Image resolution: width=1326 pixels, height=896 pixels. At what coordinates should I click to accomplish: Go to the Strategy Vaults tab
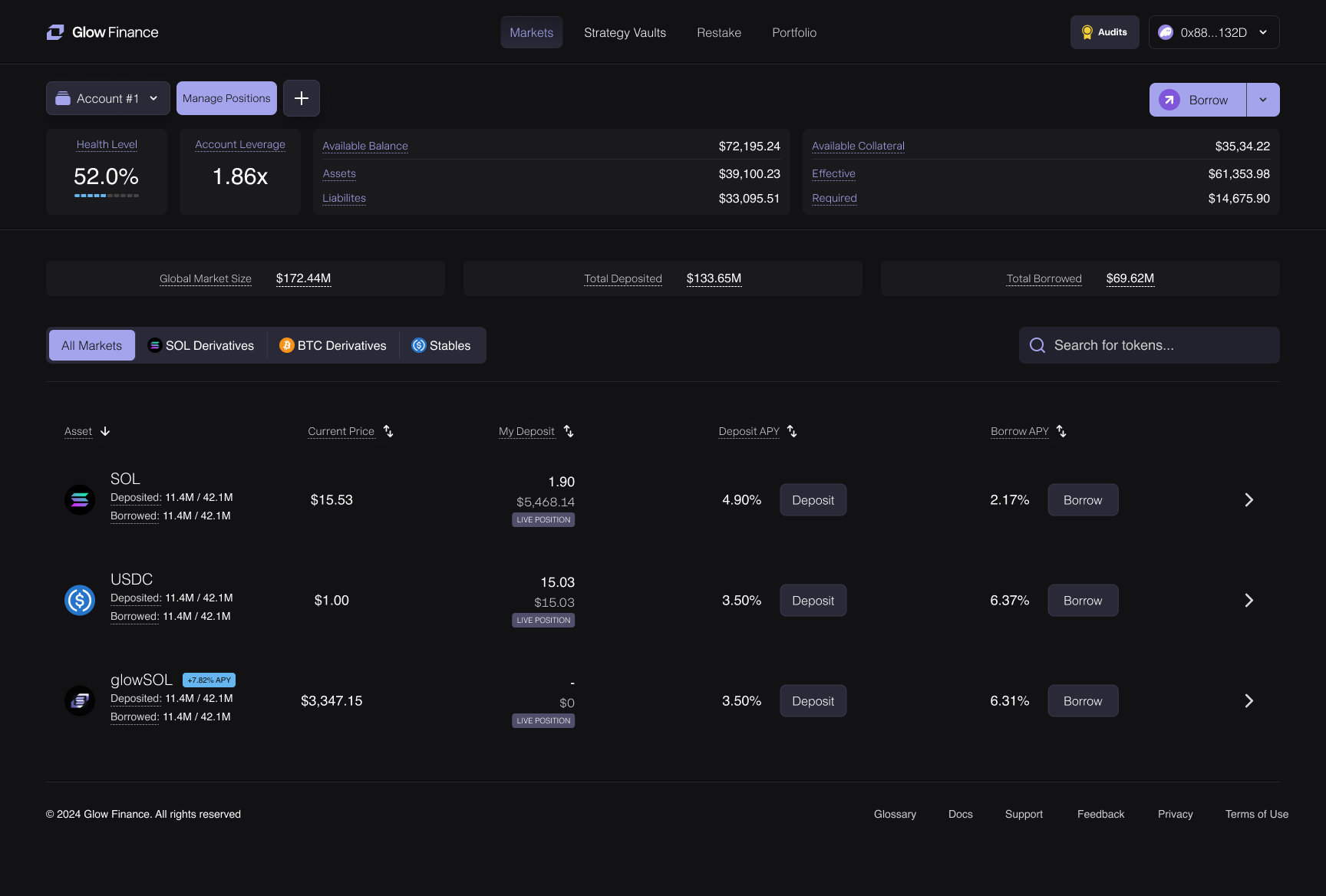point(625,32)
